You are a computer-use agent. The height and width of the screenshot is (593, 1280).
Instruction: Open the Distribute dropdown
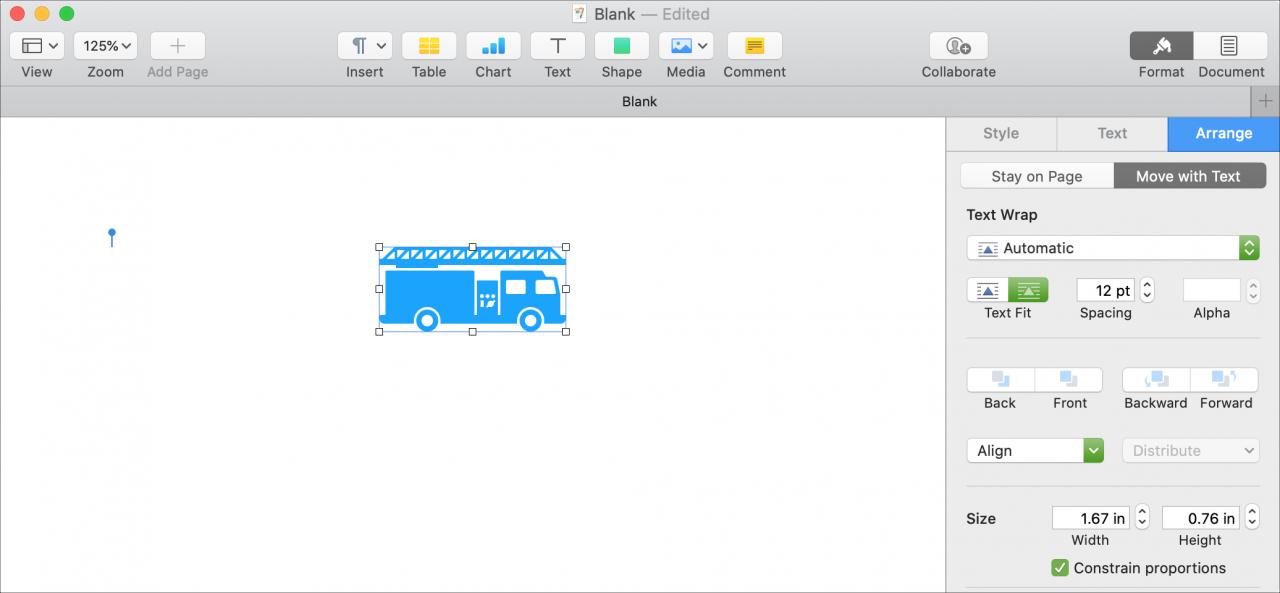(x=1191, y=451)
